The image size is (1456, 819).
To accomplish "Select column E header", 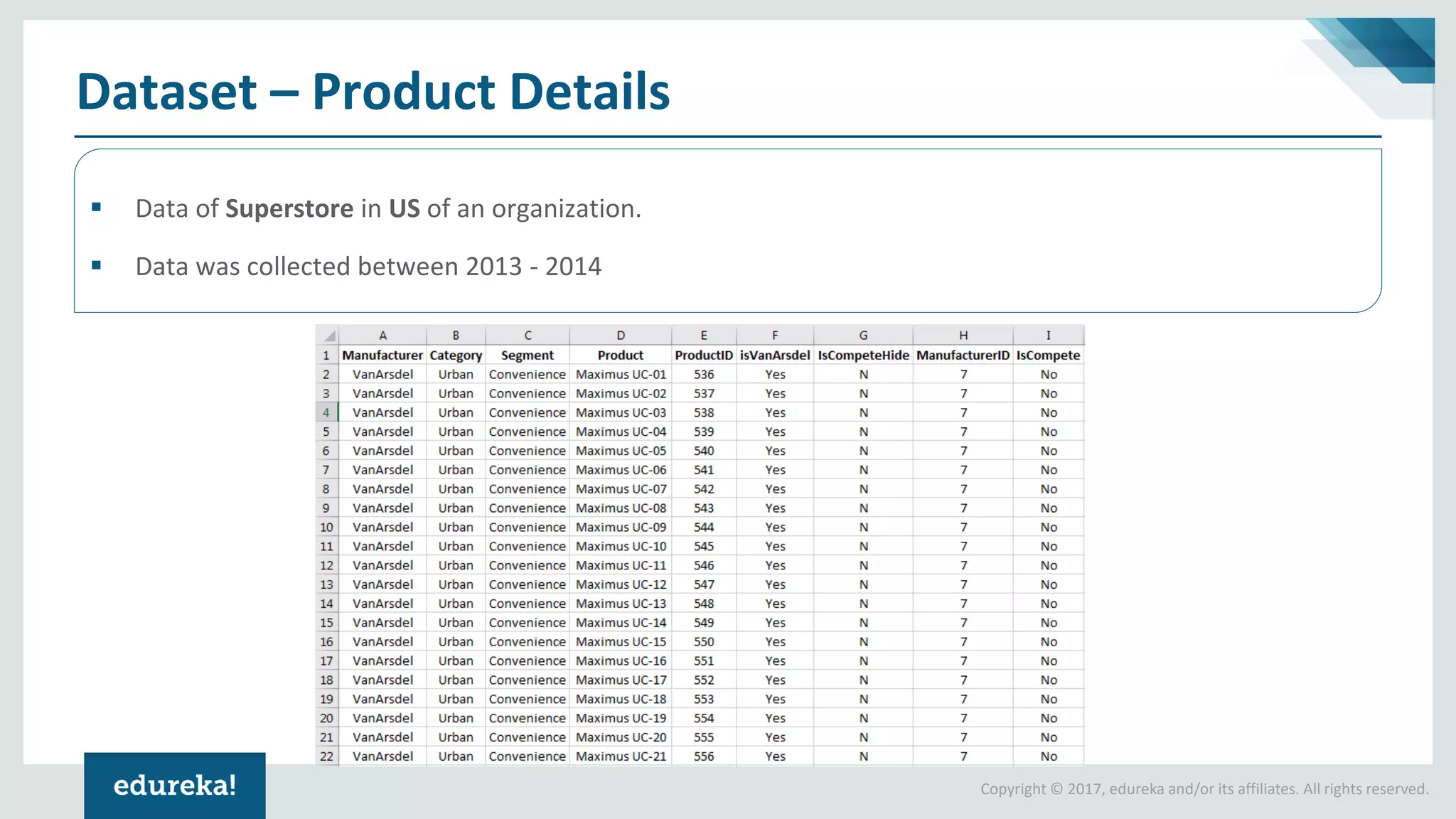I will click(704, 336).
